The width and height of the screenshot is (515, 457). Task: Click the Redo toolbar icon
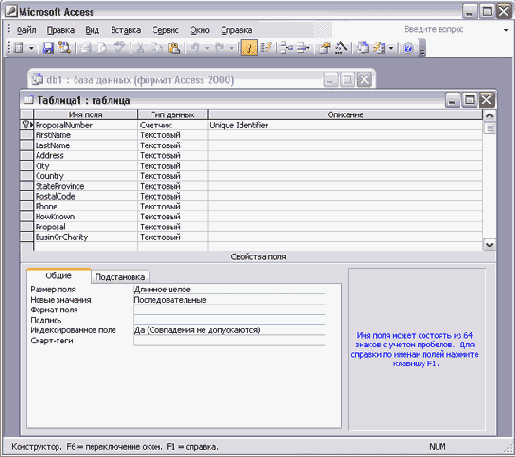tap(220, 48)
